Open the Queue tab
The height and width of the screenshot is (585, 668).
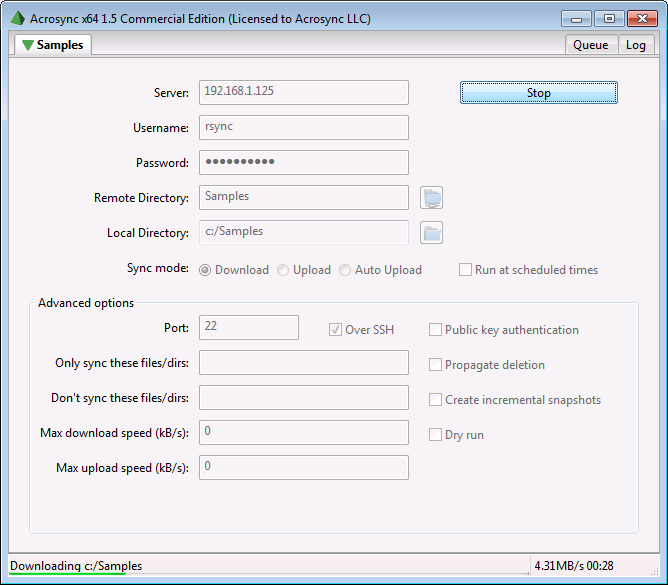pyautogui.click(x=591, y=45)
